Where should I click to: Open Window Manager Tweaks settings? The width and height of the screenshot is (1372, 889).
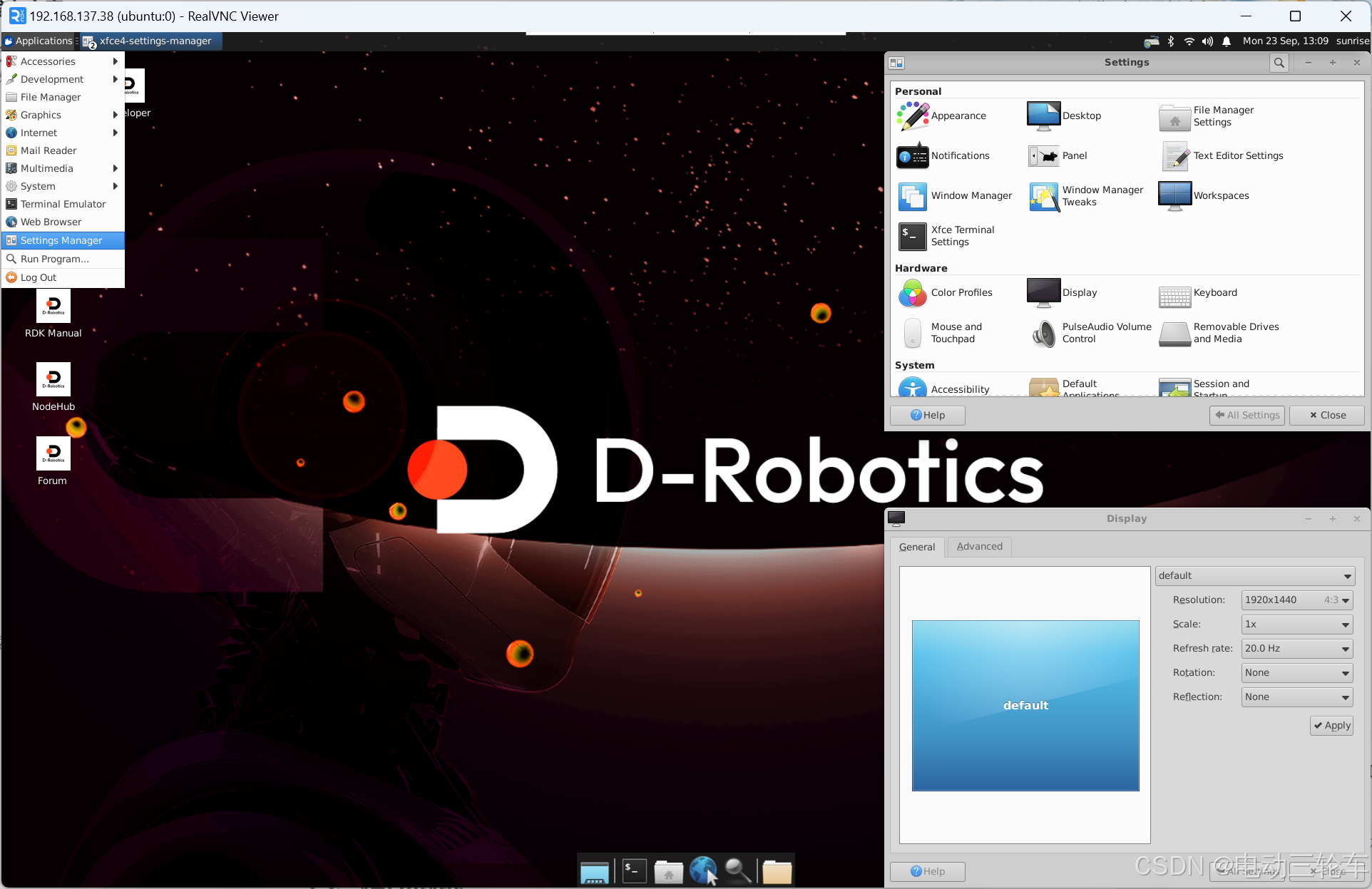(x=1044, y=196)
